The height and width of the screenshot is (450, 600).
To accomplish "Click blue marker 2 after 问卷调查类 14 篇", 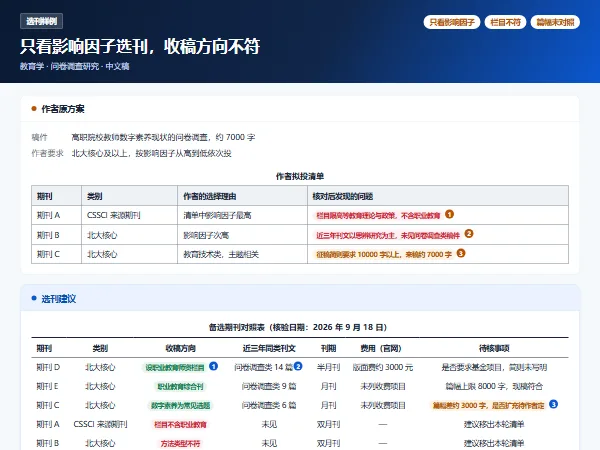I will (298, 366).
